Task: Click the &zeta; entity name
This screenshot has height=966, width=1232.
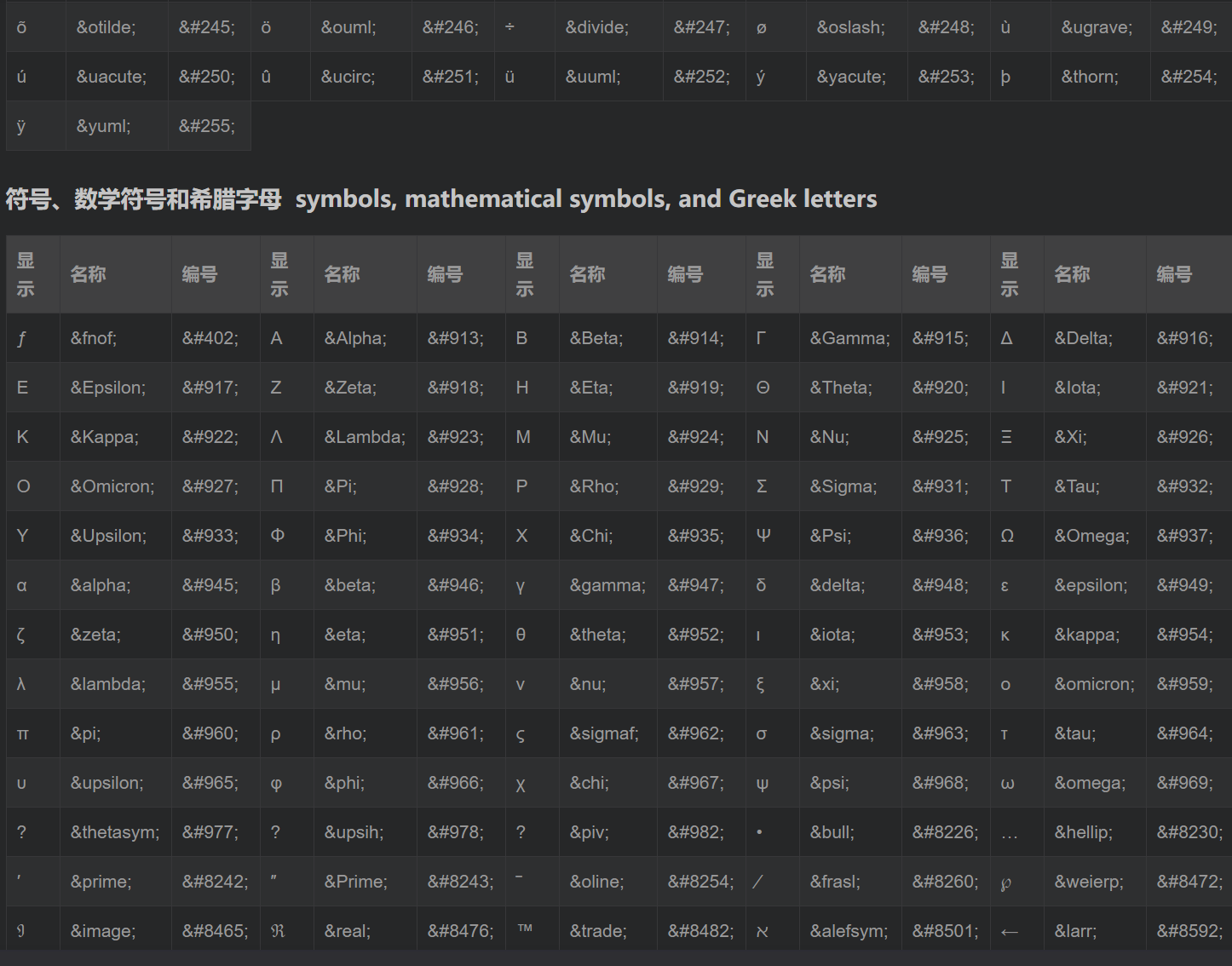Action: pyautogui.click(x=95, y=635)
